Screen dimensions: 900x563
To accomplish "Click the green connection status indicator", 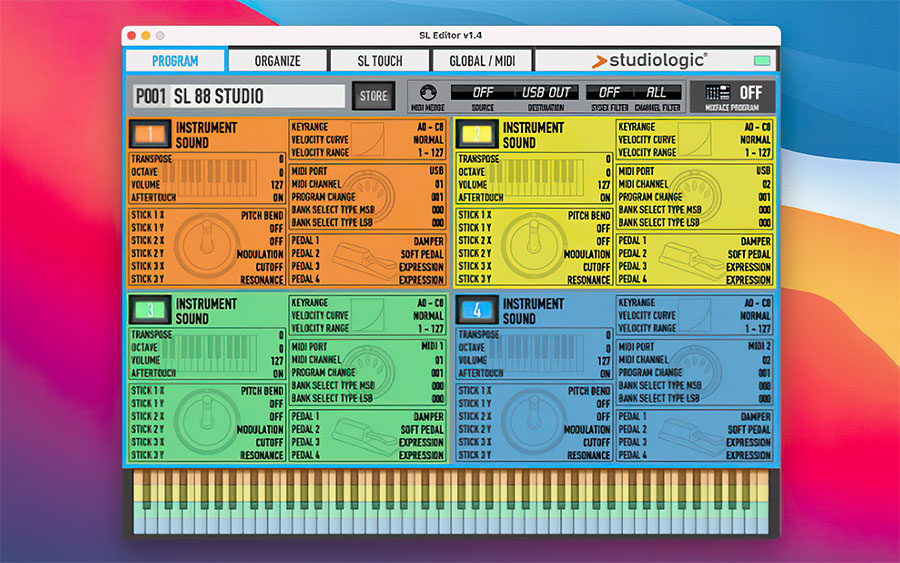I will coord(762,60).
